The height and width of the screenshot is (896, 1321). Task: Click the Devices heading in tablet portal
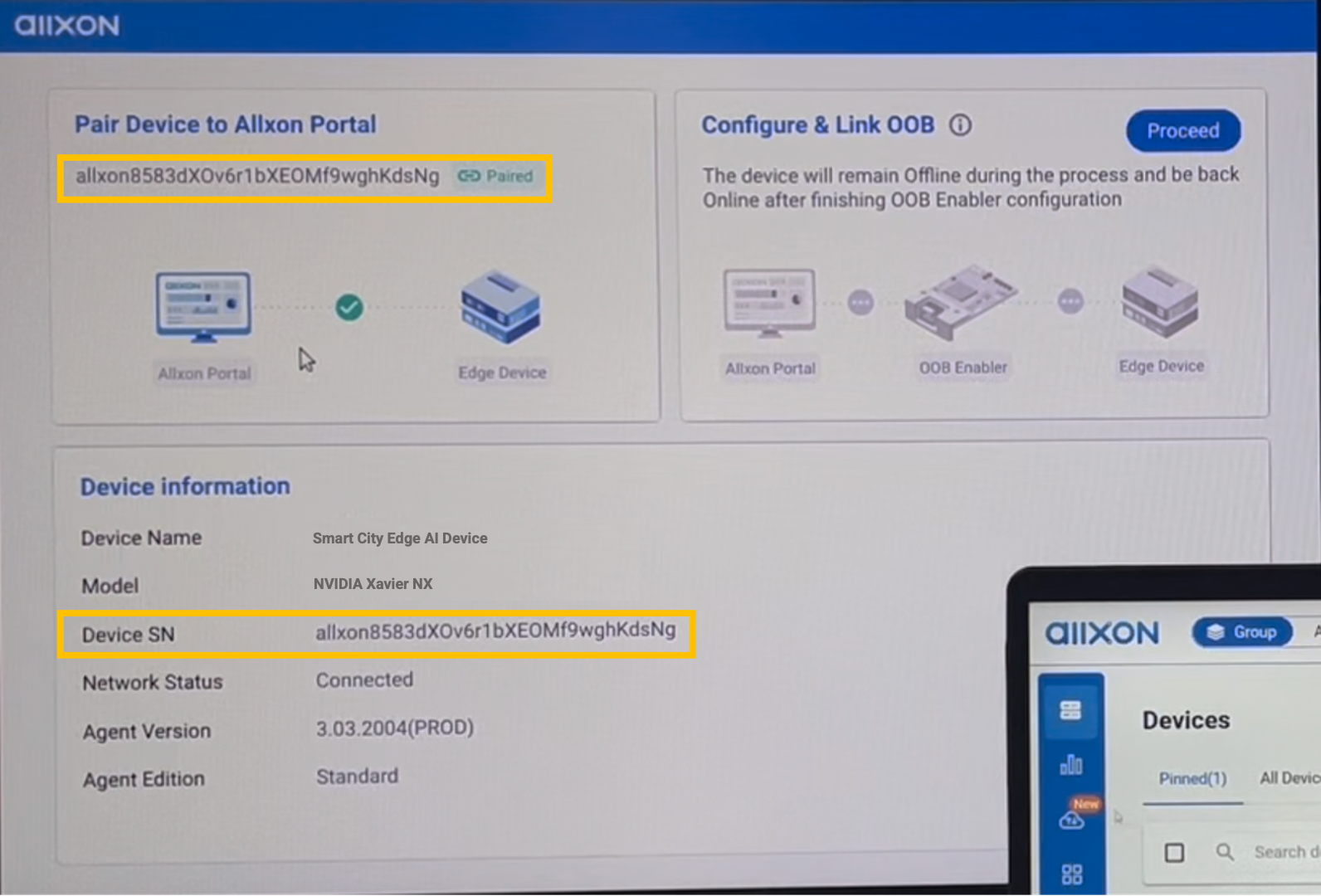[x=1186, y=720]
